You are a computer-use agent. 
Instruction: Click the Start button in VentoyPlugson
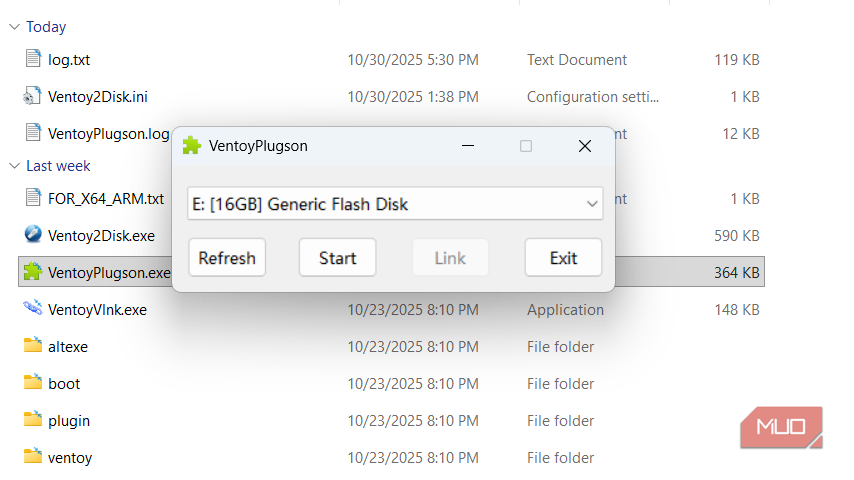click(x=338, y=258)
